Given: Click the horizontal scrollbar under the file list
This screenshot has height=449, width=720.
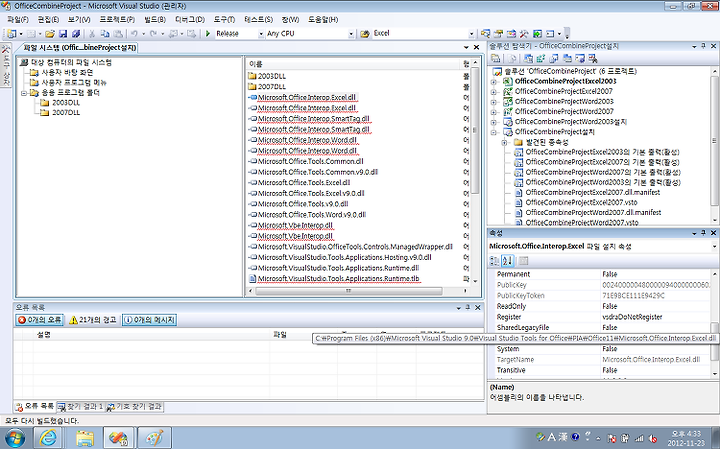Looking at the screenshot, I should pos(349,291).
